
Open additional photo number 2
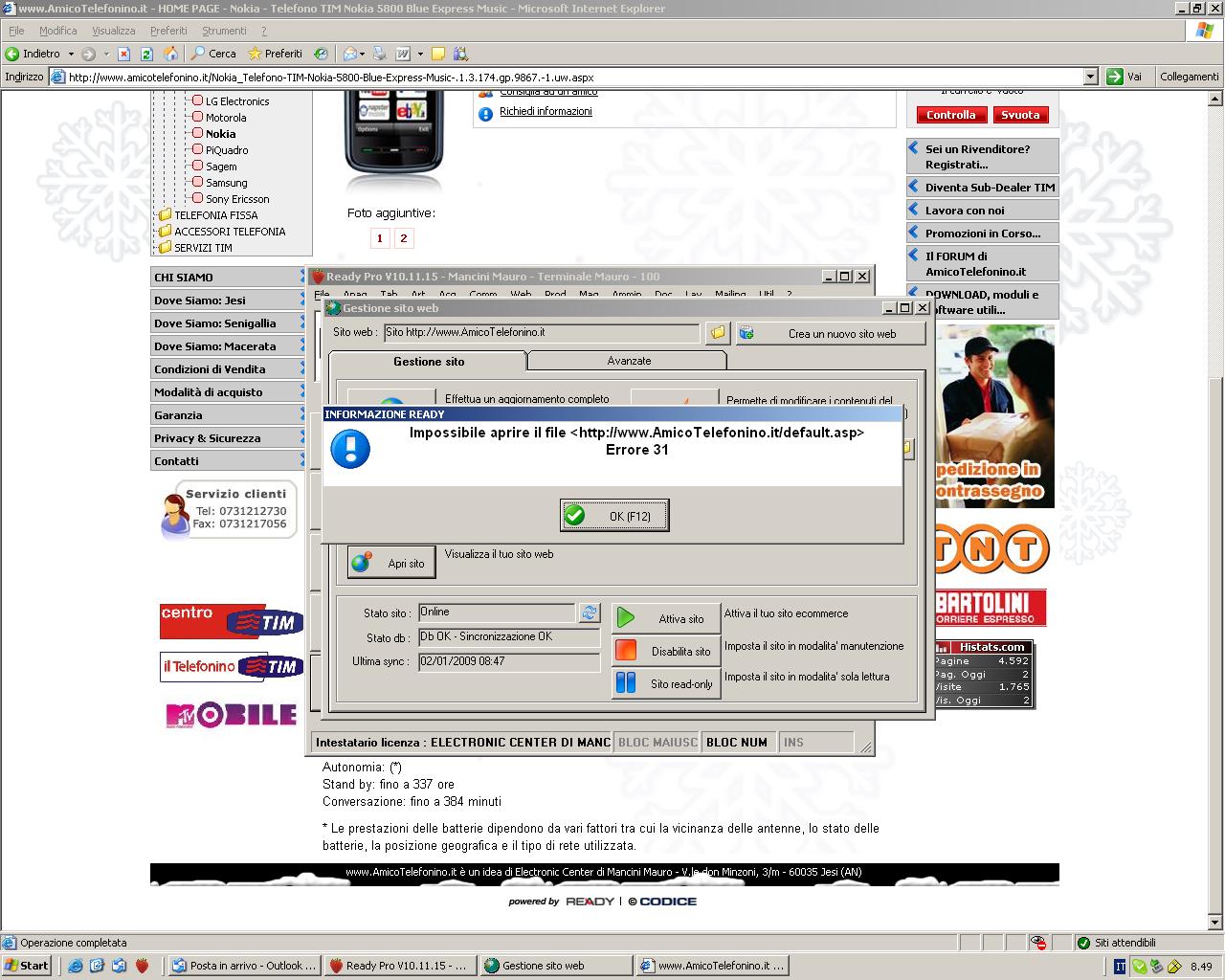(x=404, y=238)
